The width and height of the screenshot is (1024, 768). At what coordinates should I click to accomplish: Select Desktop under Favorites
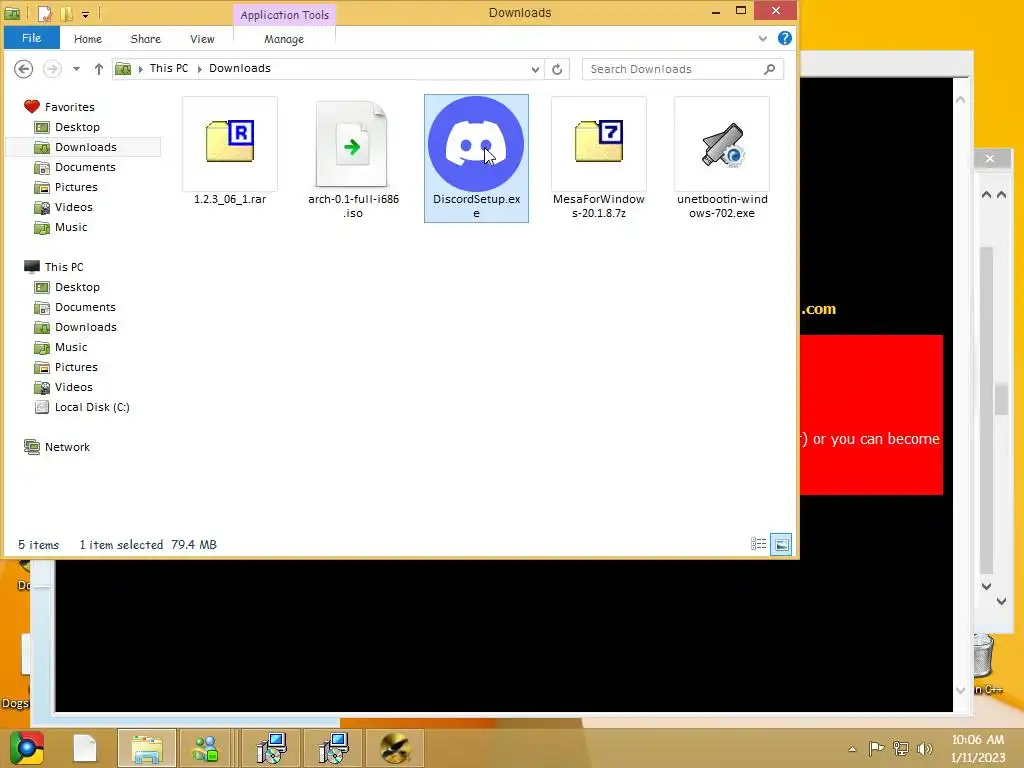[77, 127]
